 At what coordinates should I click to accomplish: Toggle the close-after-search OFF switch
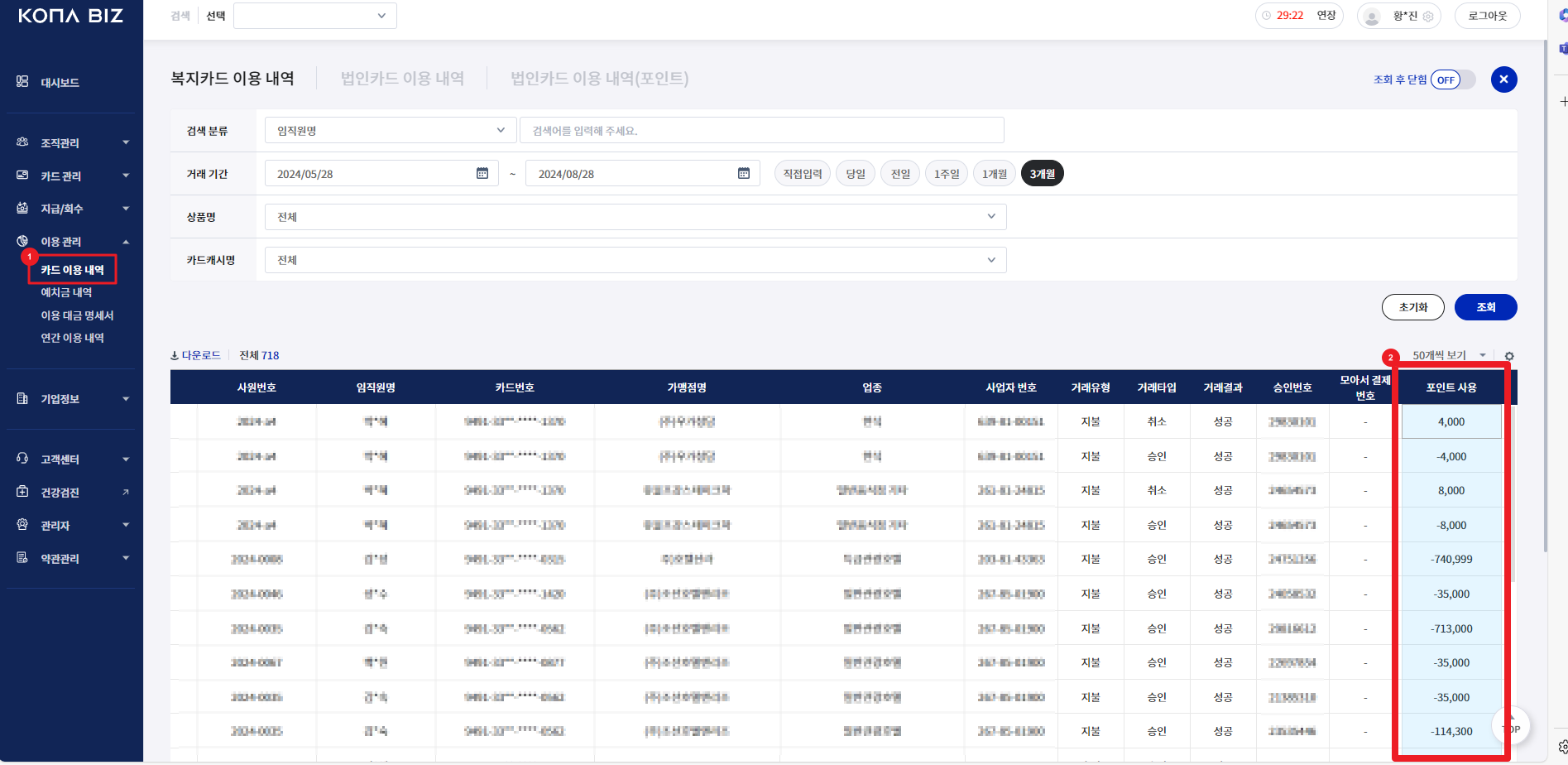click(x=1453, y=79)
